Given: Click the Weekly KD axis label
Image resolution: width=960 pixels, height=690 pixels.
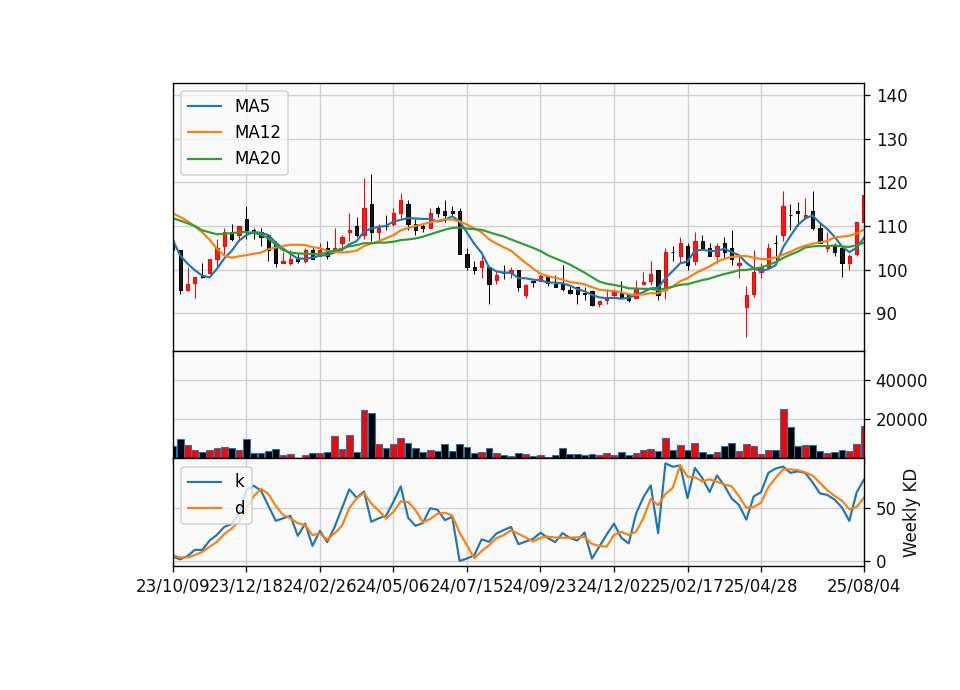Looking at the screenshot, I should click(x=910, y=513).
